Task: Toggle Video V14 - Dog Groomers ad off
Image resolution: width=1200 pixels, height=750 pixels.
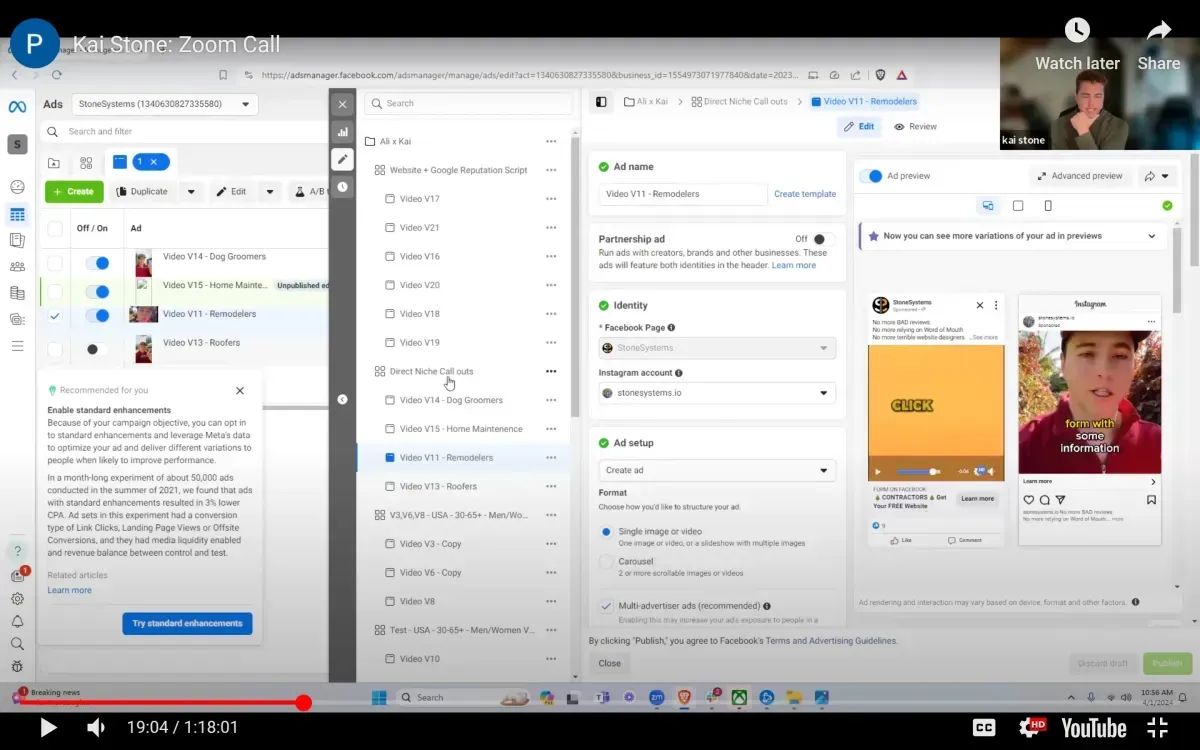Action: tap(97, 263)
